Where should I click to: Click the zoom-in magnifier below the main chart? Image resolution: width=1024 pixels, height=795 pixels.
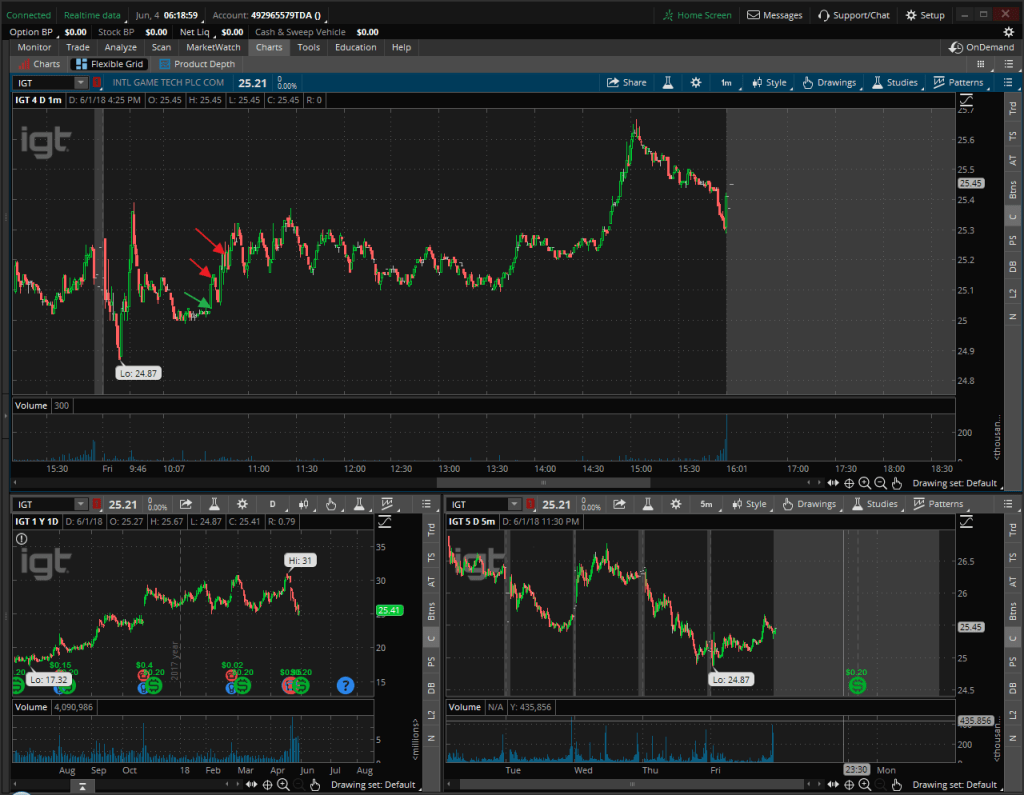coord(864,482)
